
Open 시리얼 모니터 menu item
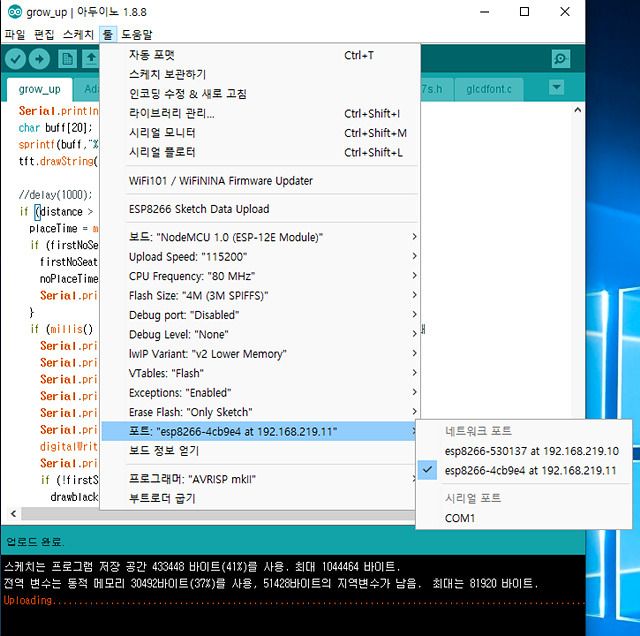pos(260,133)
